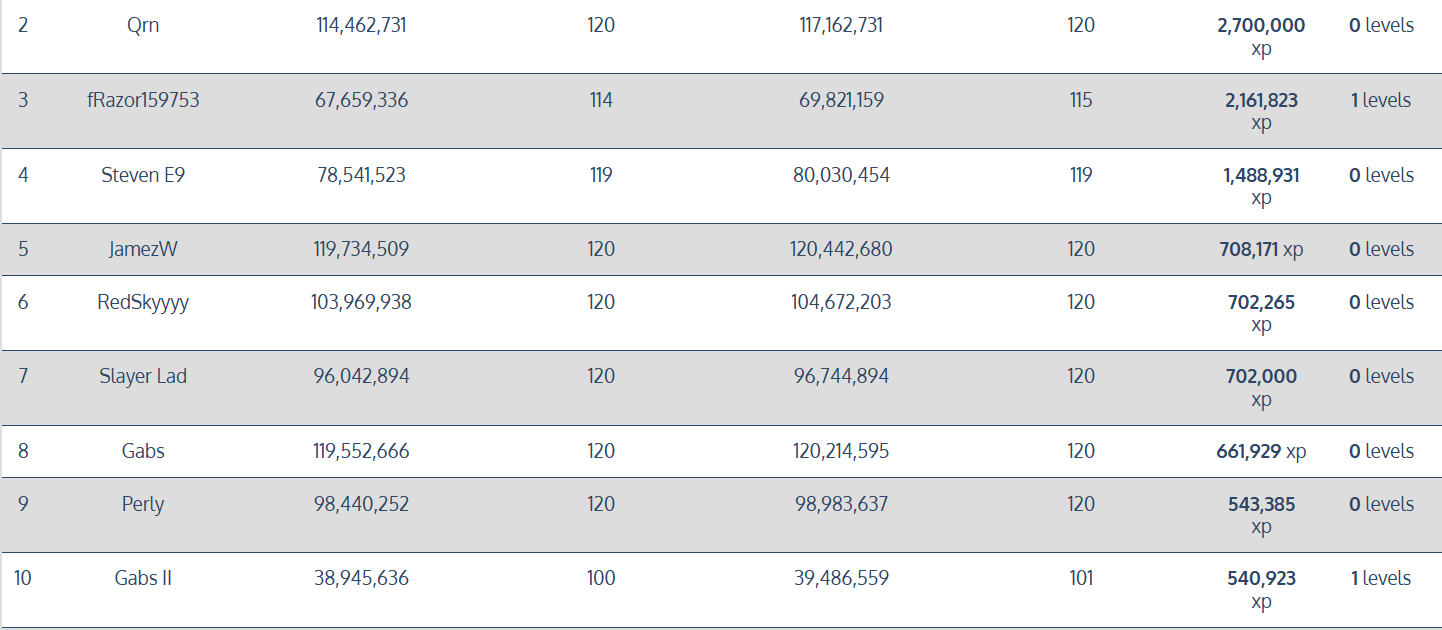Select rank number 10 cell

[23, 578]
